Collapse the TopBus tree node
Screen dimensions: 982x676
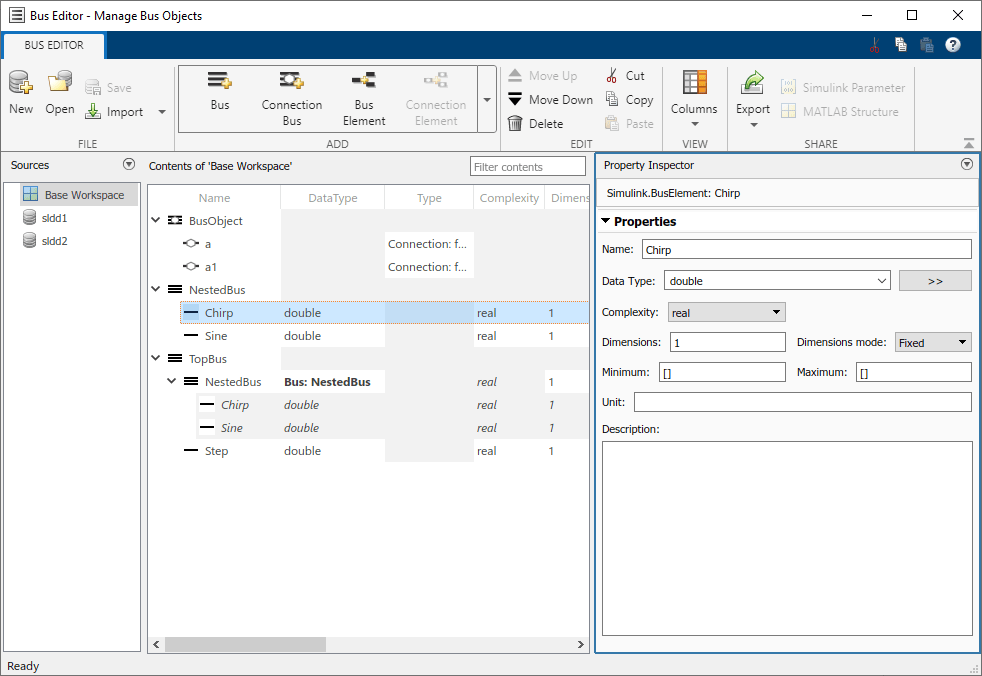(156, 358)
